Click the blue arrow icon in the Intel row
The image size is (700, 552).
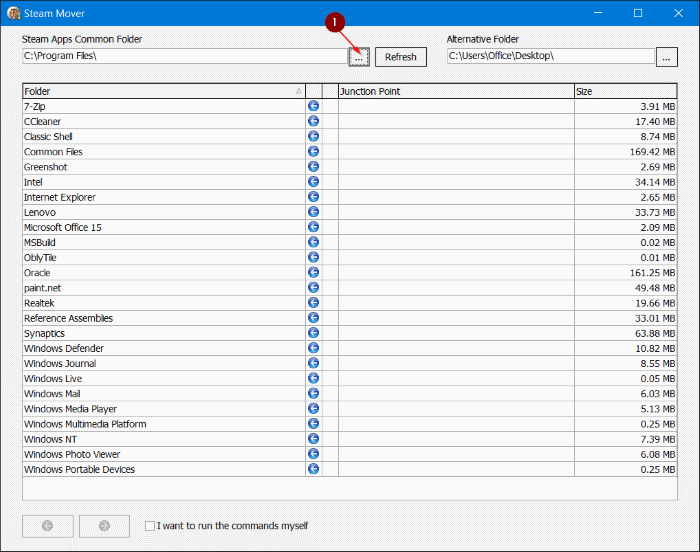313,182
